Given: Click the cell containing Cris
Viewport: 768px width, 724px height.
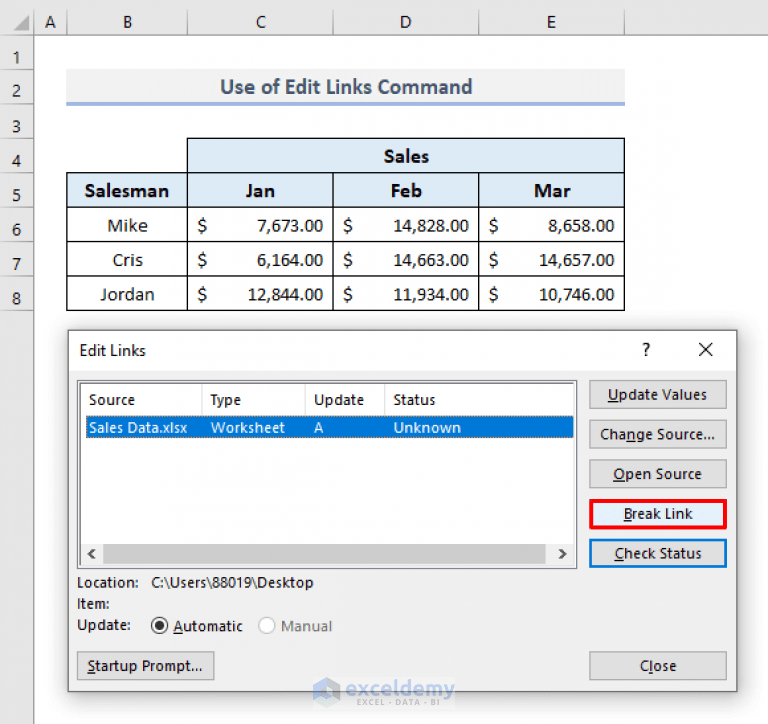Looking at the screenshot, I should (x=127, y=259).
